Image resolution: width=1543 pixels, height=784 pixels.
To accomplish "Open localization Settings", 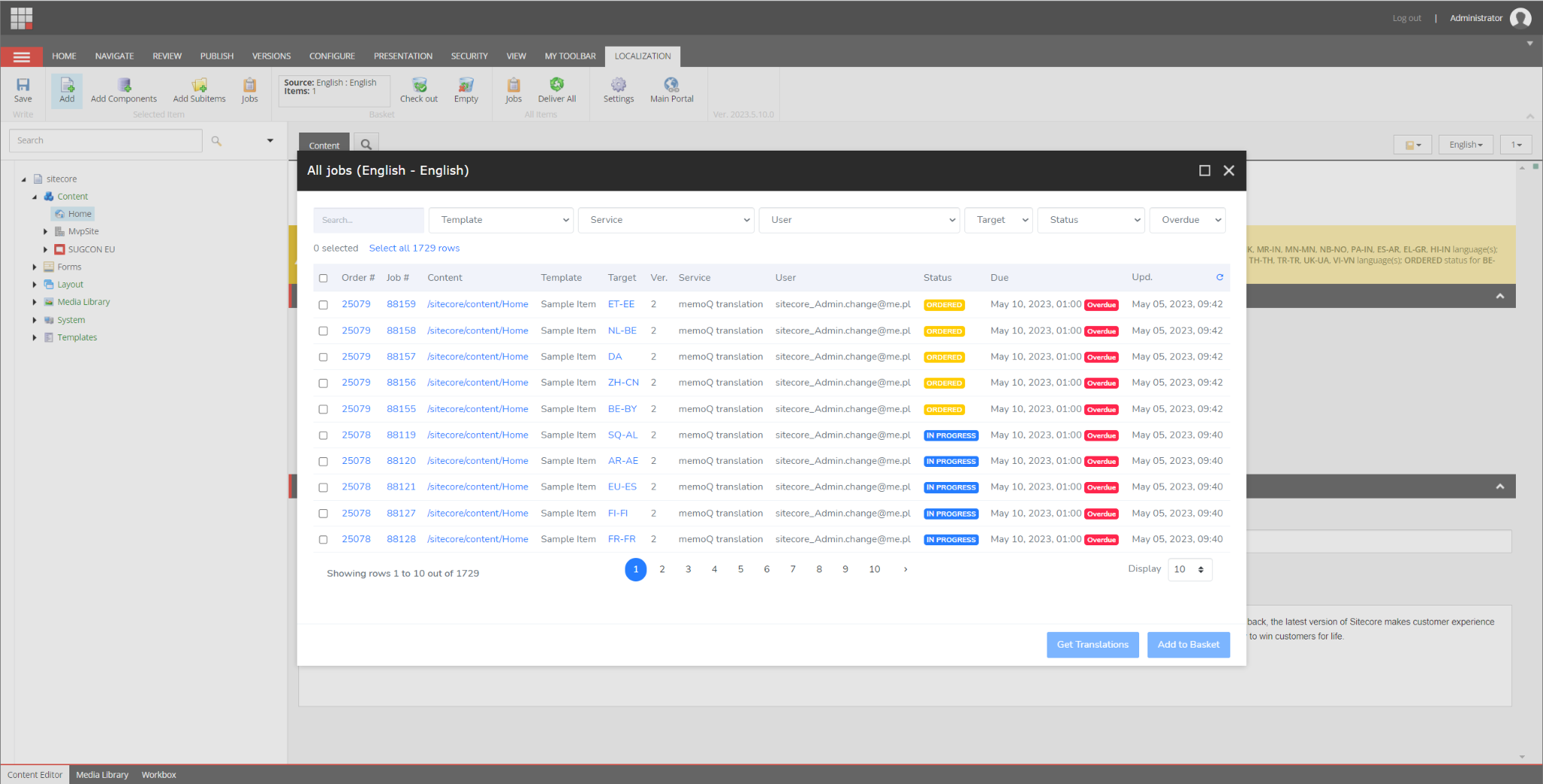I will (619, 85).
